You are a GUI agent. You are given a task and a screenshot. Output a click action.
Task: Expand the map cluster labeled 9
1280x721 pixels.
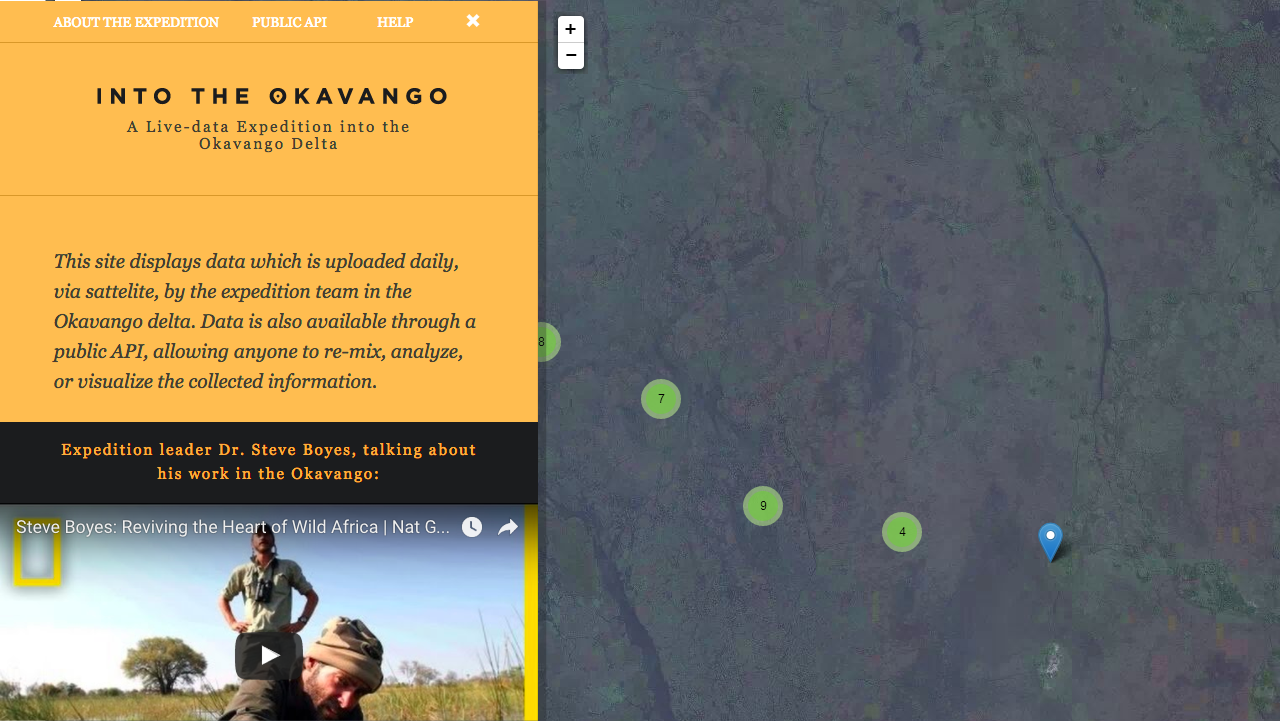pyautogui.click(x=763, y=506)
